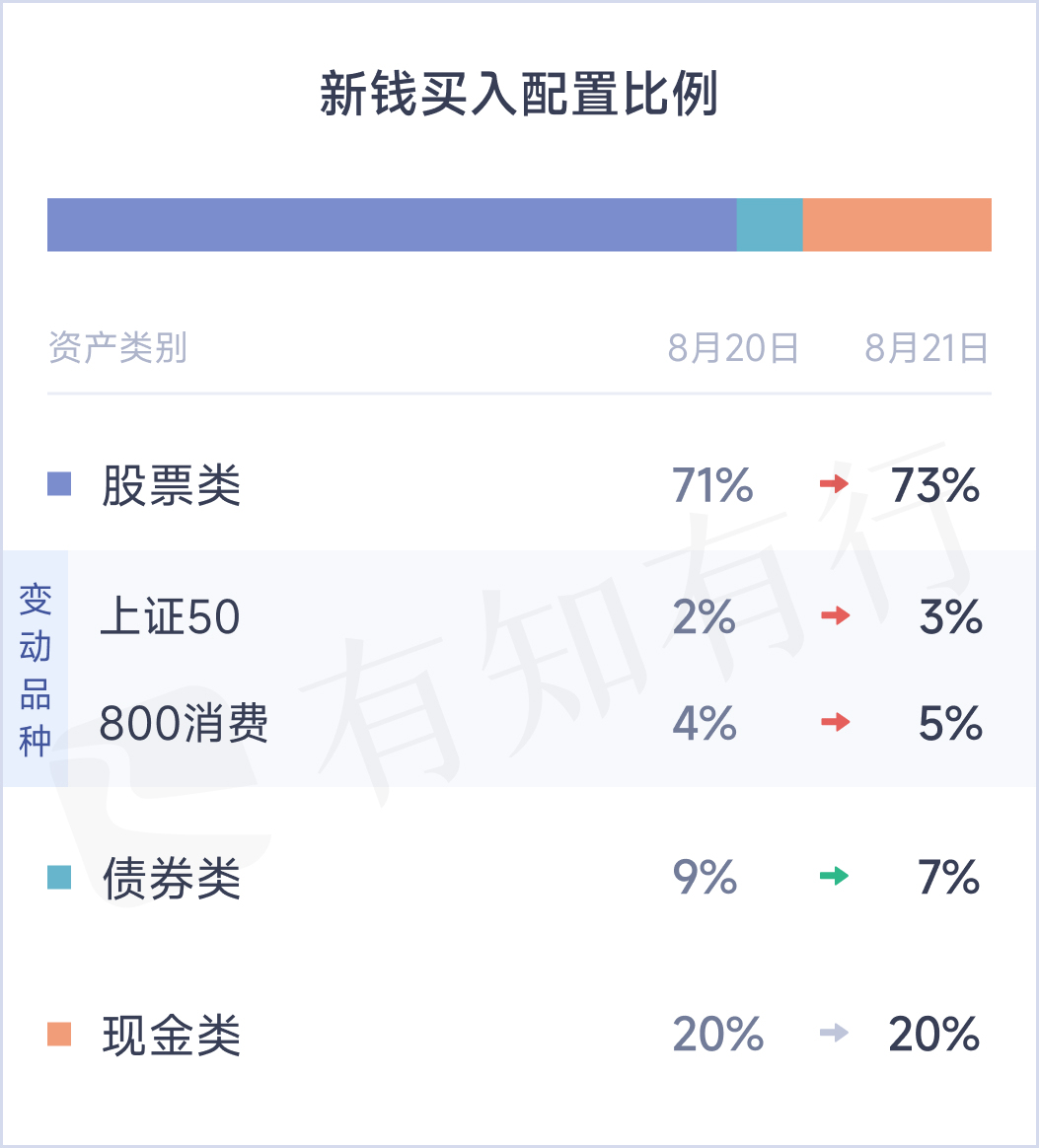1039x1148 pixels.
Task: Click the purple stock segment of the bar
Action: click(392, 225)
